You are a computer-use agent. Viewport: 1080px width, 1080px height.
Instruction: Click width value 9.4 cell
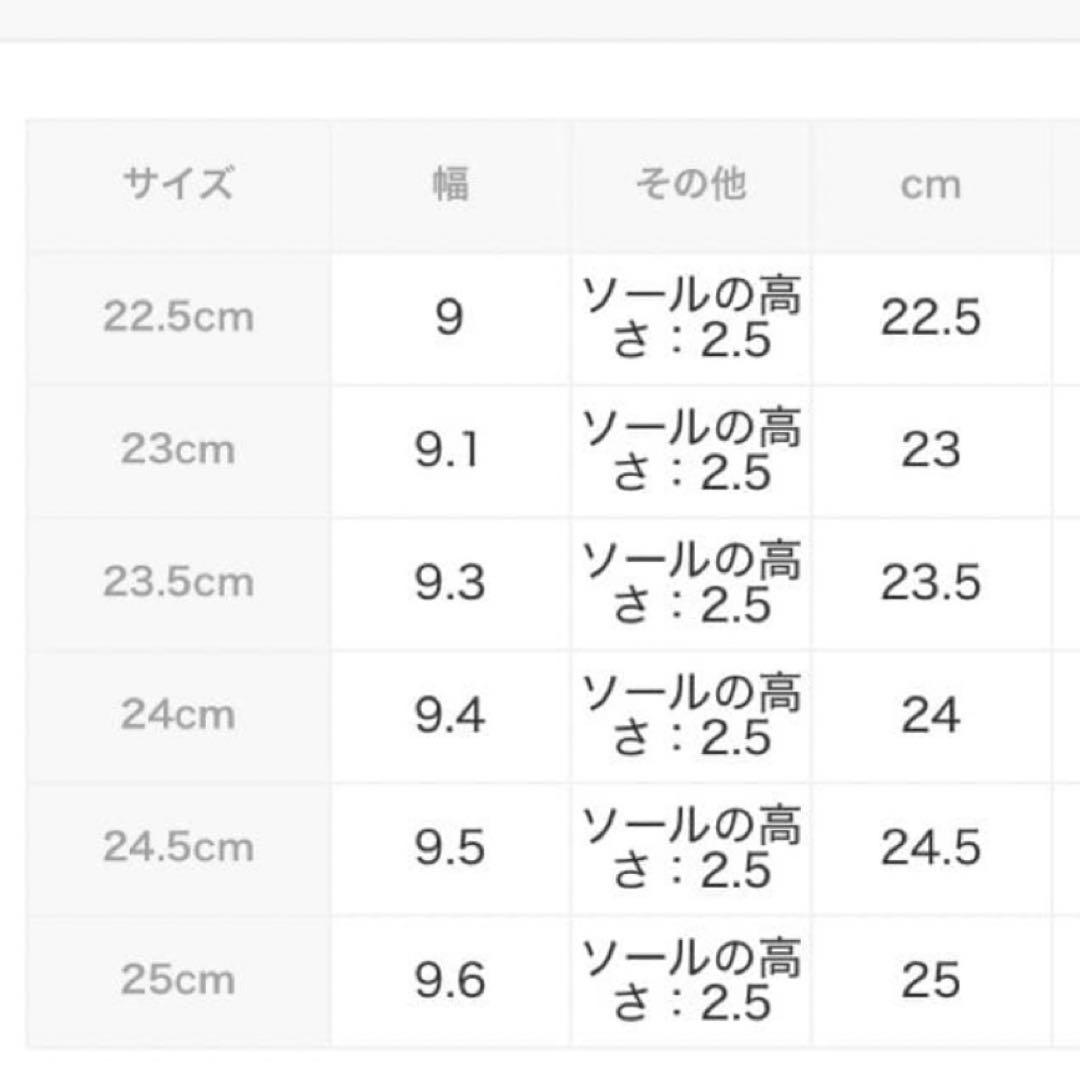coord(450,715)
